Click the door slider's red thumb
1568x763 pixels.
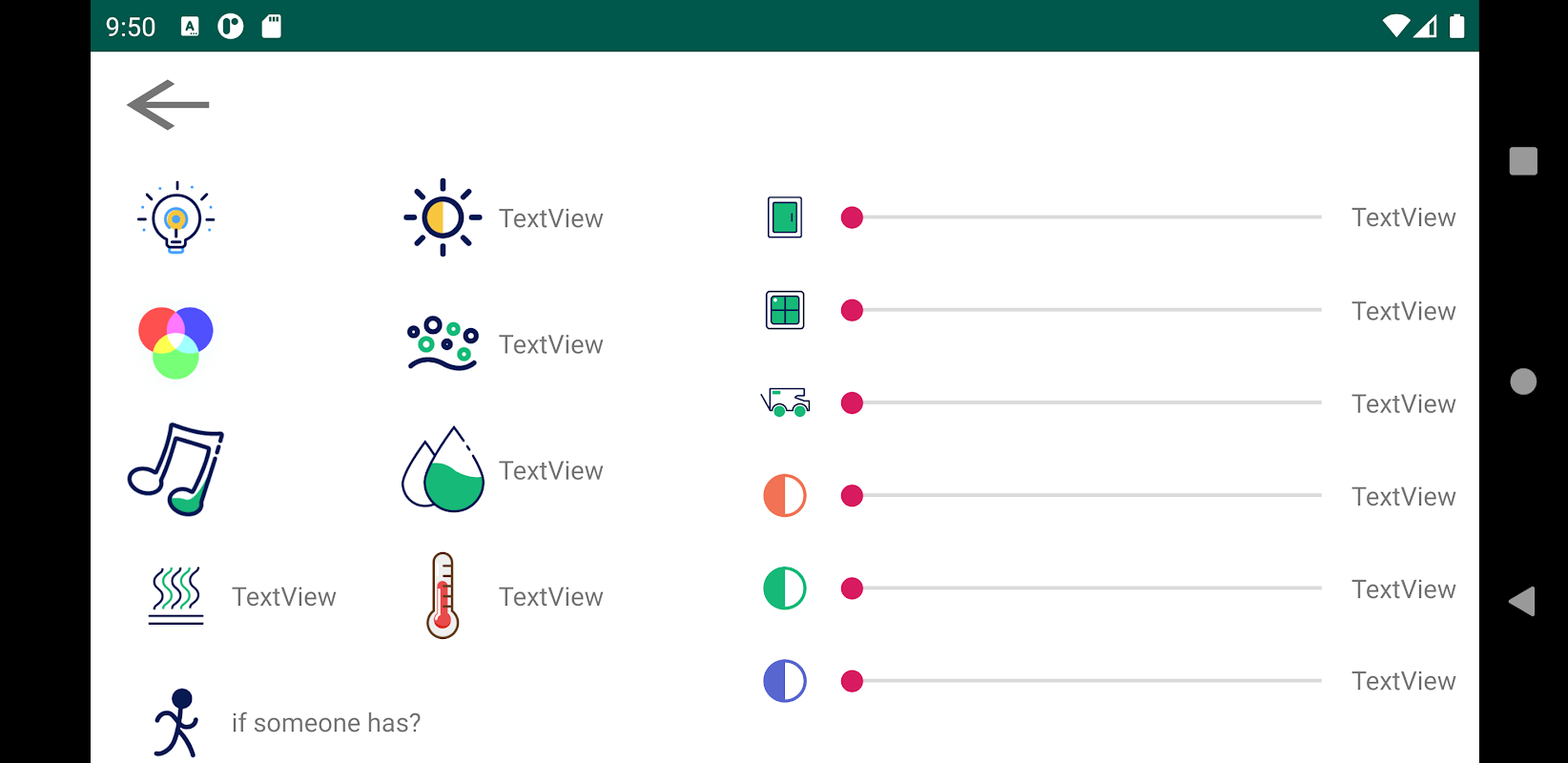coord(852,217)
